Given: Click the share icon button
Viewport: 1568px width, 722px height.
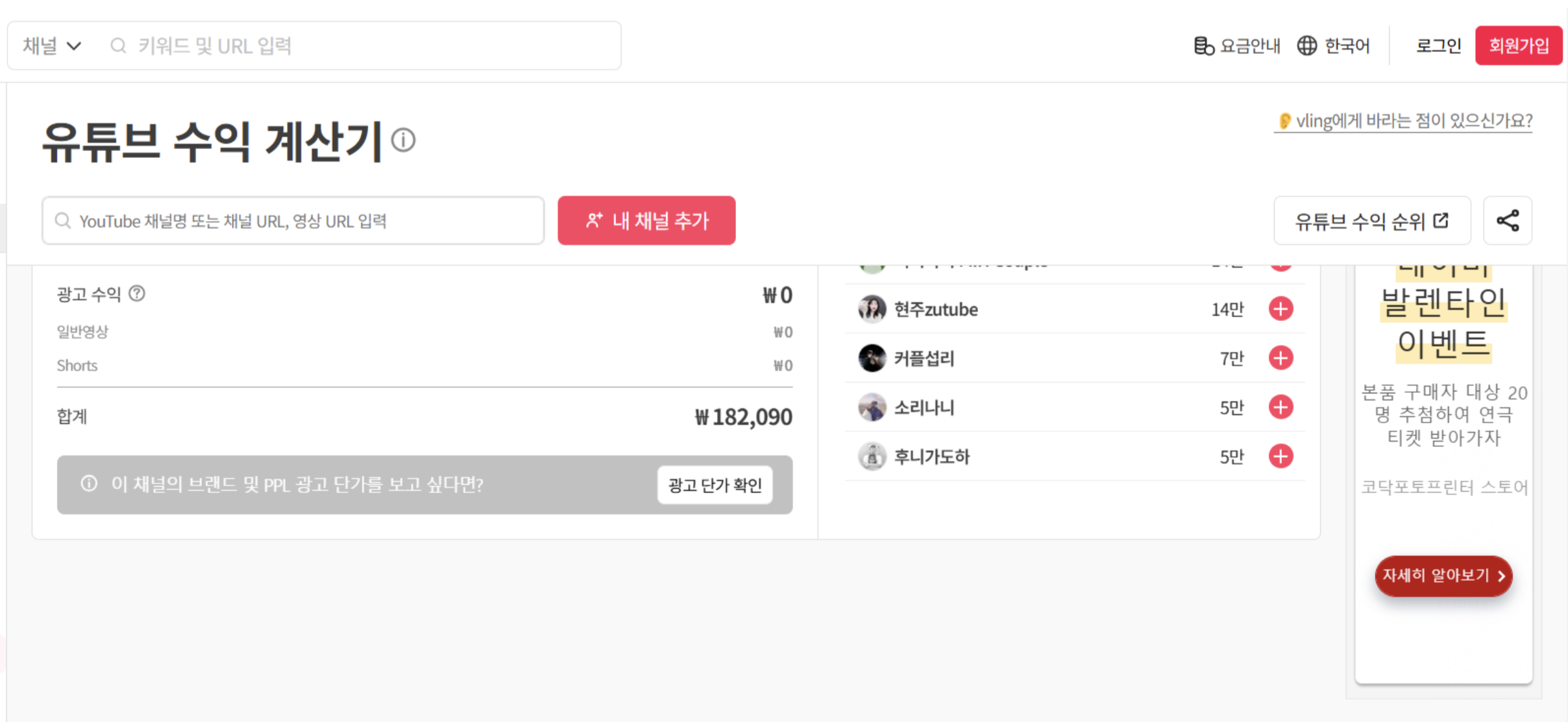Looking at the screenshot, I should click(1507, 221).
